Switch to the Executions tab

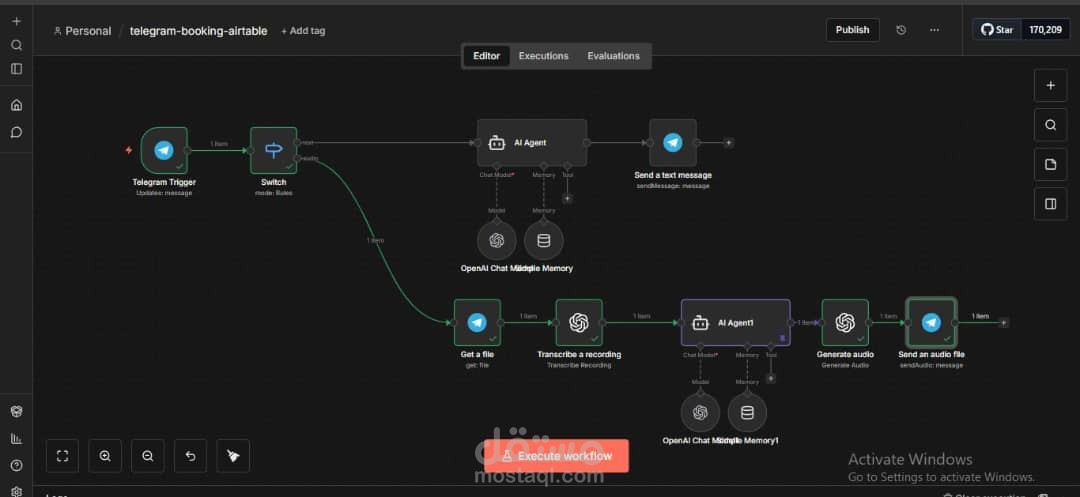coord(543,56)
